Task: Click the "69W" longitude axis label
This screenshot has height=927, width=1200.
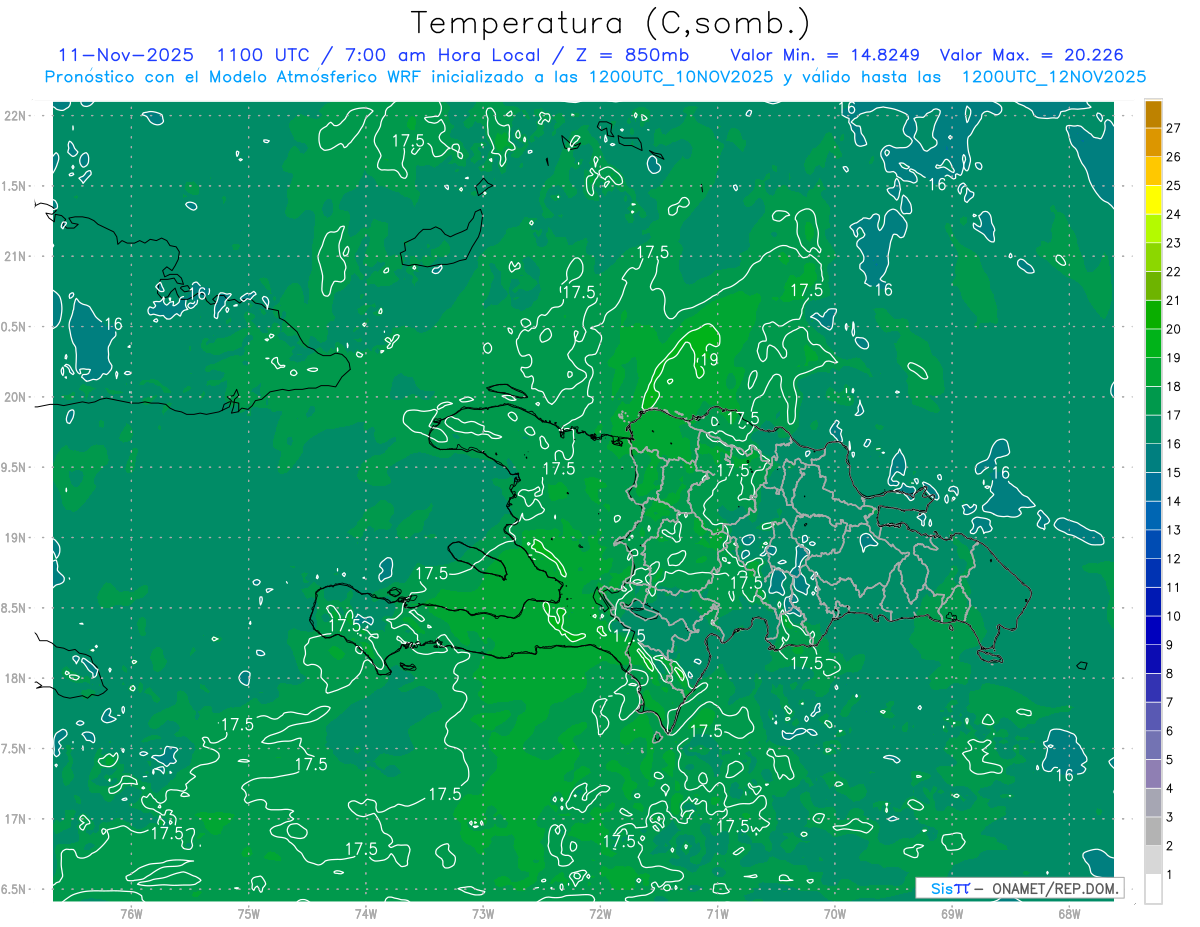Action: point(951,913)
